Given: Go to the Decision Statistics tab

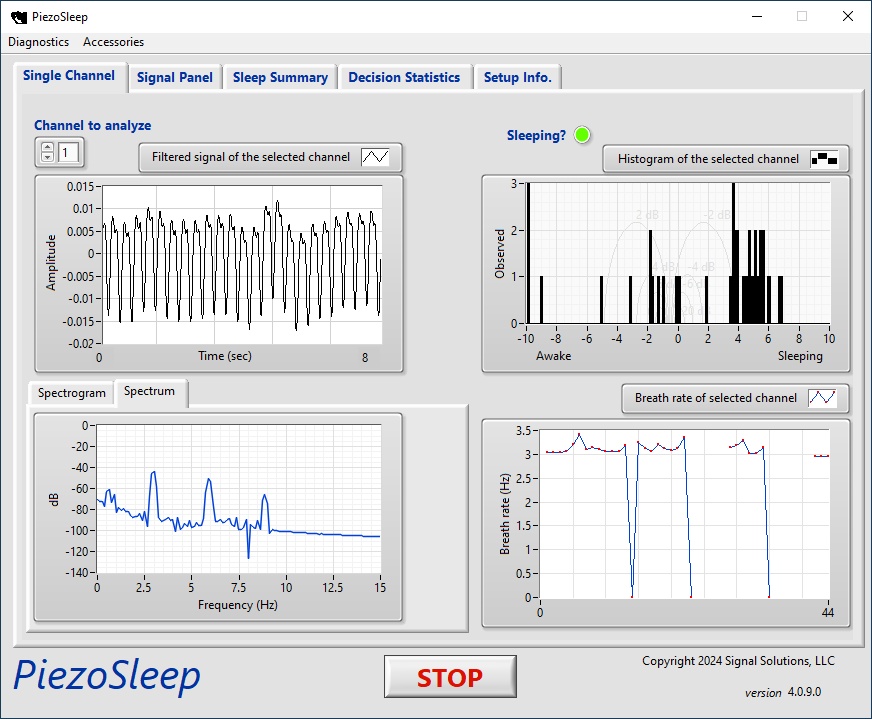Looking at the screenshot, I should click(404, 77).
